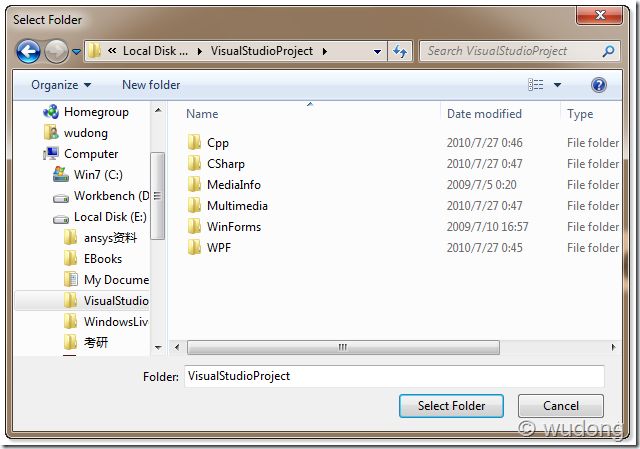This screenshot has width=640, height=449.
Task: Select Computer in navigation pane
Action: (91, 154)
